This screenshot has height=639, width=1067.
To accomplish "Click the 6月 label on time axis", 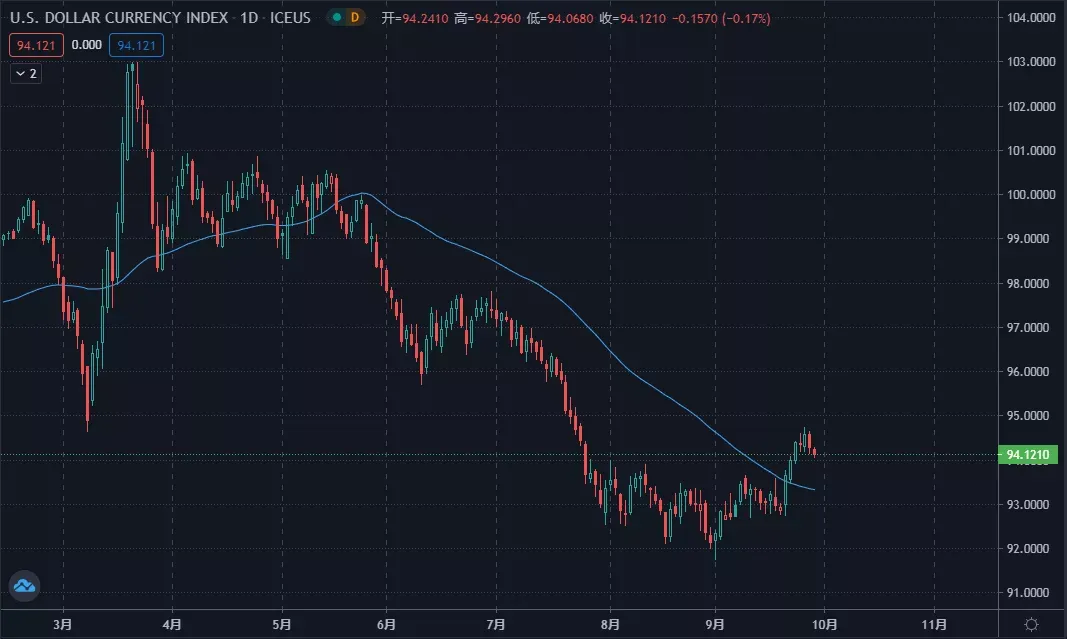I will [x=387, y=624].
